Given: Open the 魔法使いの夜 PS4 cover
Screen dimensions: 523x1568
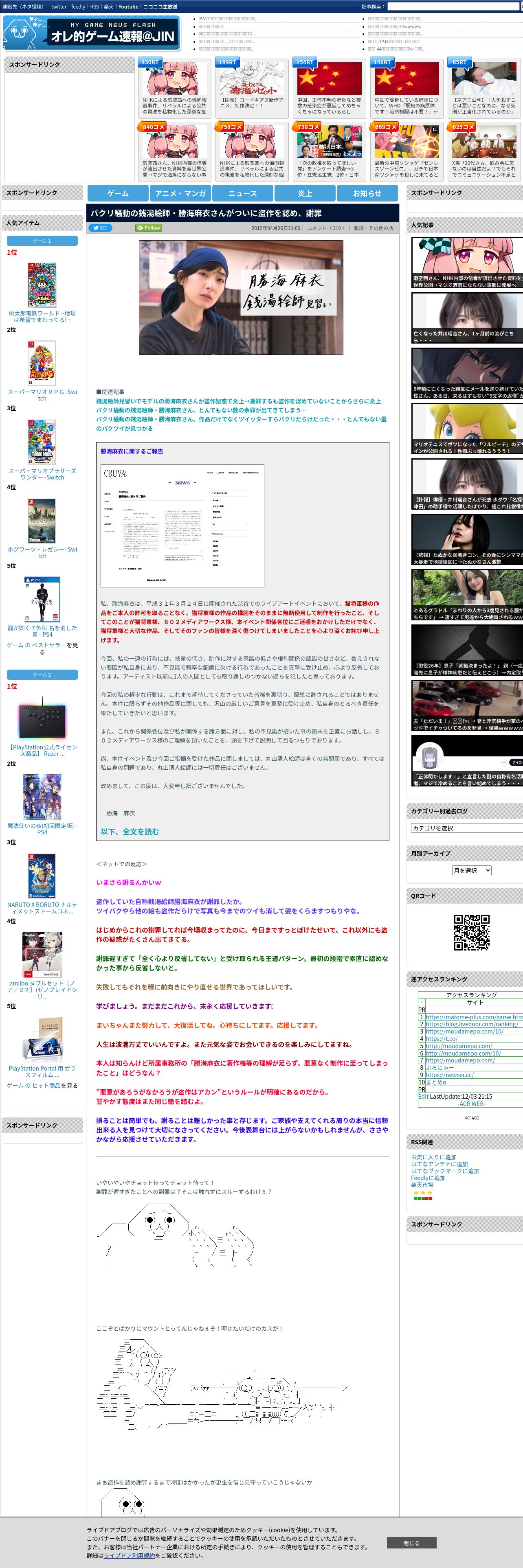Looking at the screenshot, I should click(42, 797).
